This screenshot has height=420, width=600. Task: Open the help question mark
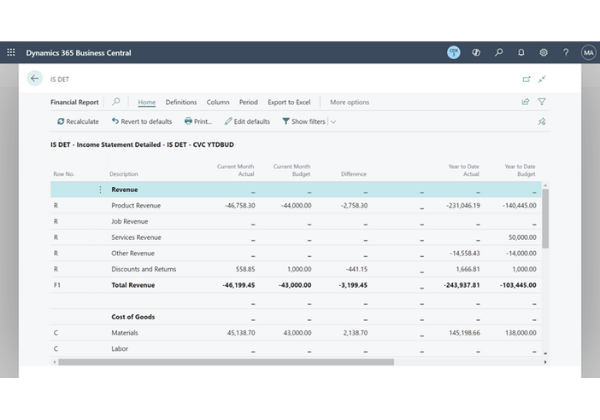coord(566,53)
